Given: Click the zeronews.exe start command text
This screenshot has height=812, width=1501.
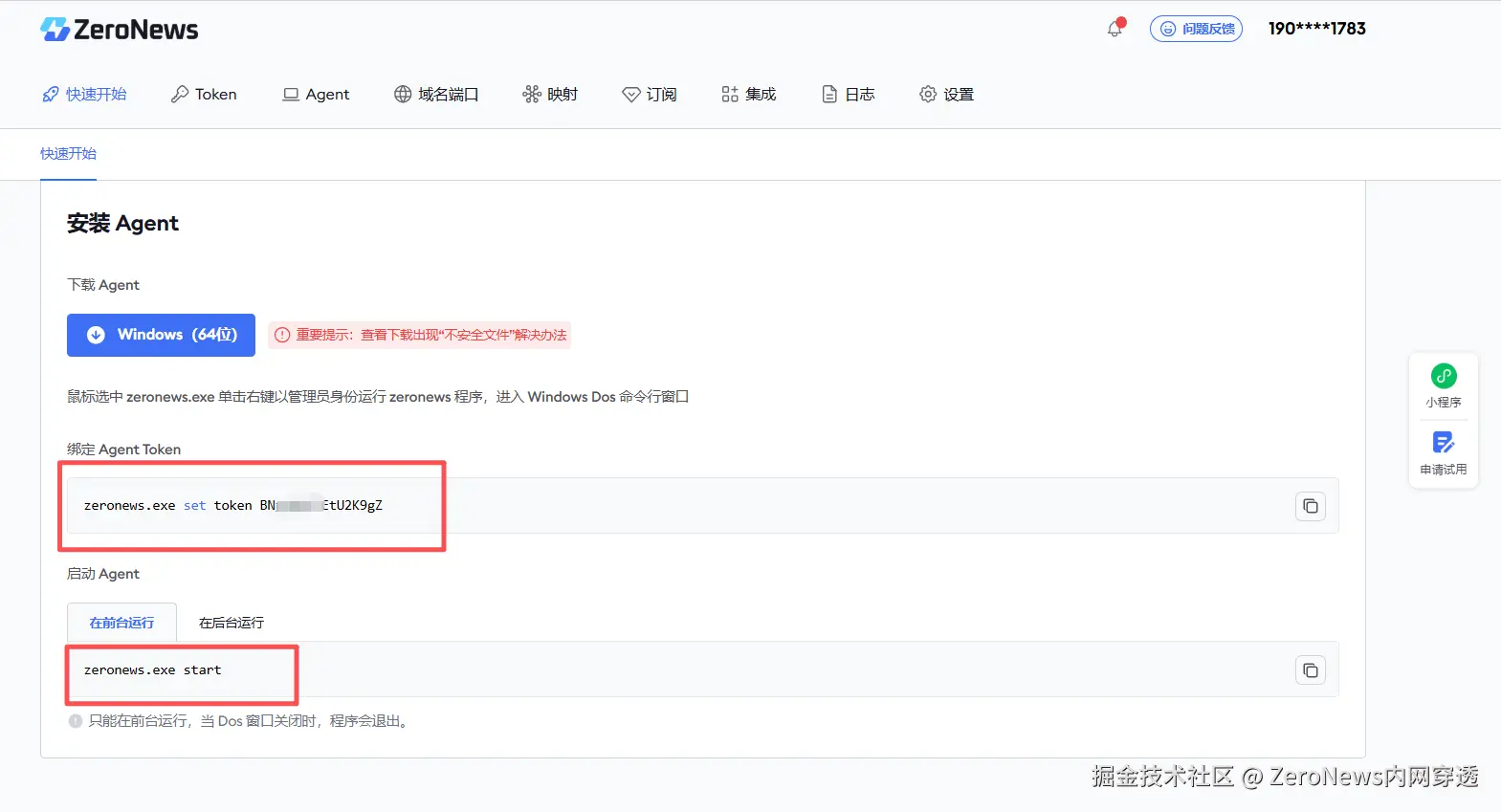Looking at the screenshot, I should [152, 670].
